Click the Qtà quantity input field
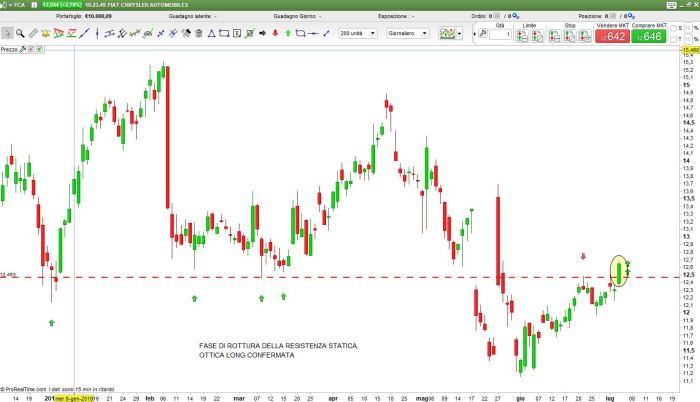 (500, 34)
